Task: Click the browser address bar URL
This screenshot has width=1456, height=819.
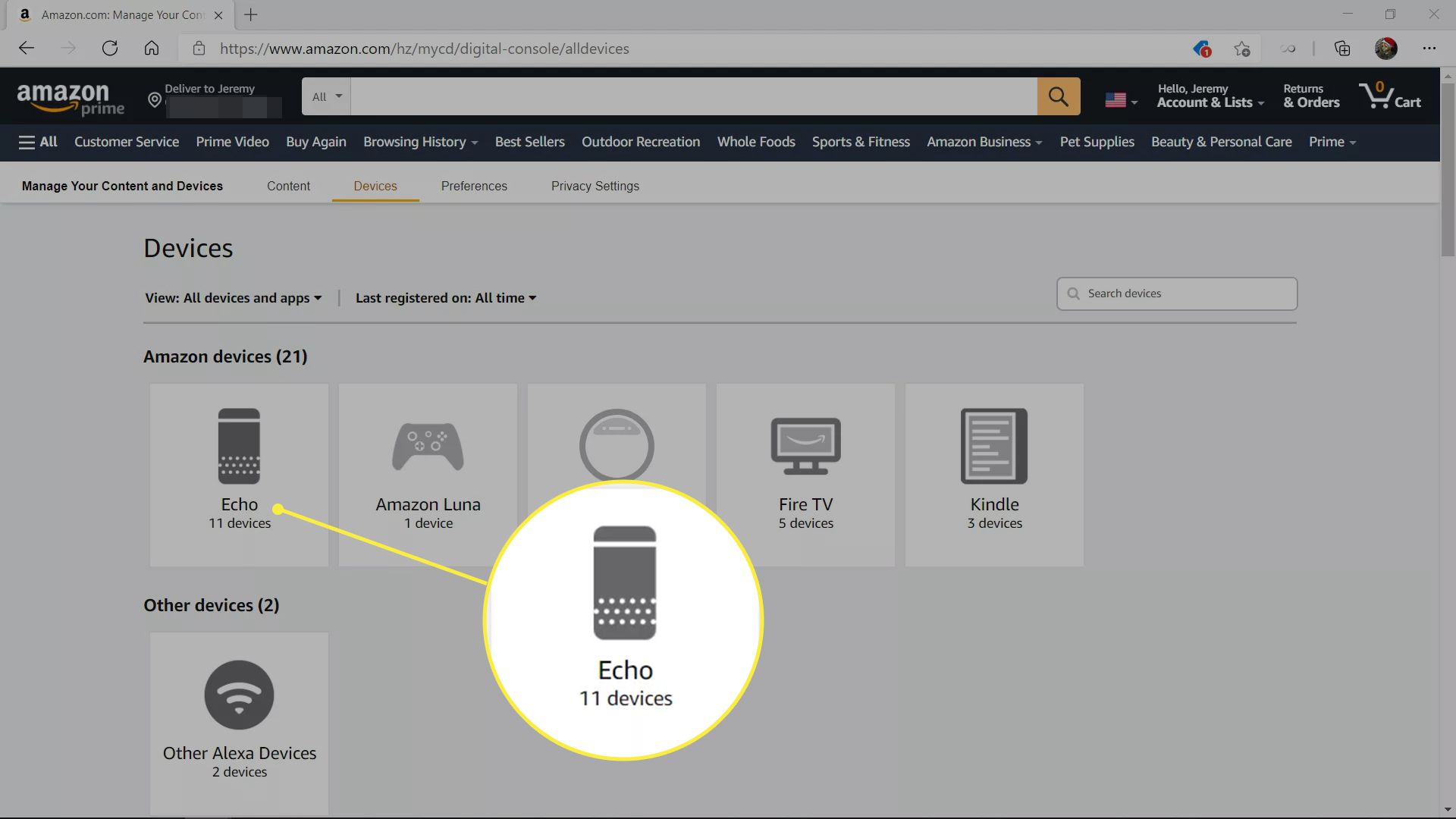Action: [425, 49]
